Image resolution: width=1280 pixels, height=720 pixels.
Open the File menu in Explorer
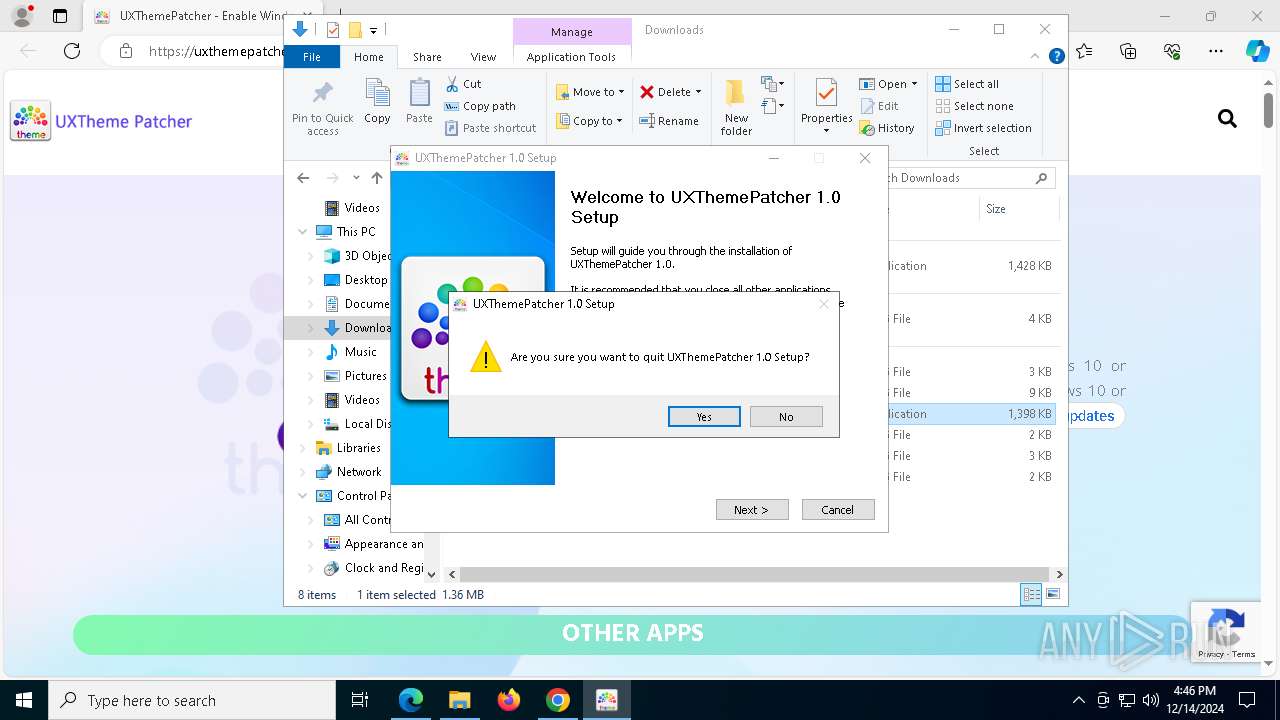coord(312,57)
